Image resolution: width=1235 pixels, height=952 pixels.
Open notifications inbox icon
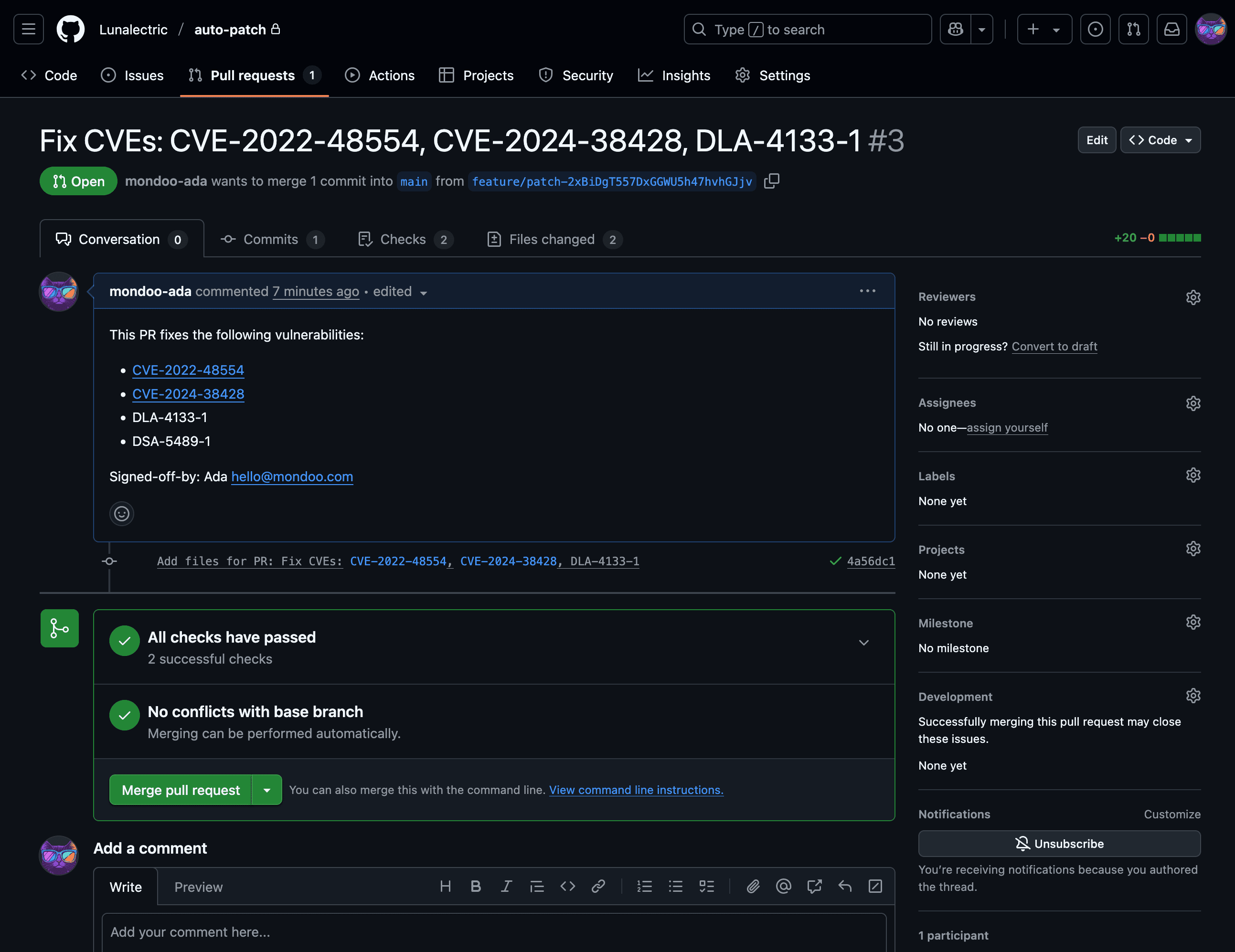pos(1171,30)
